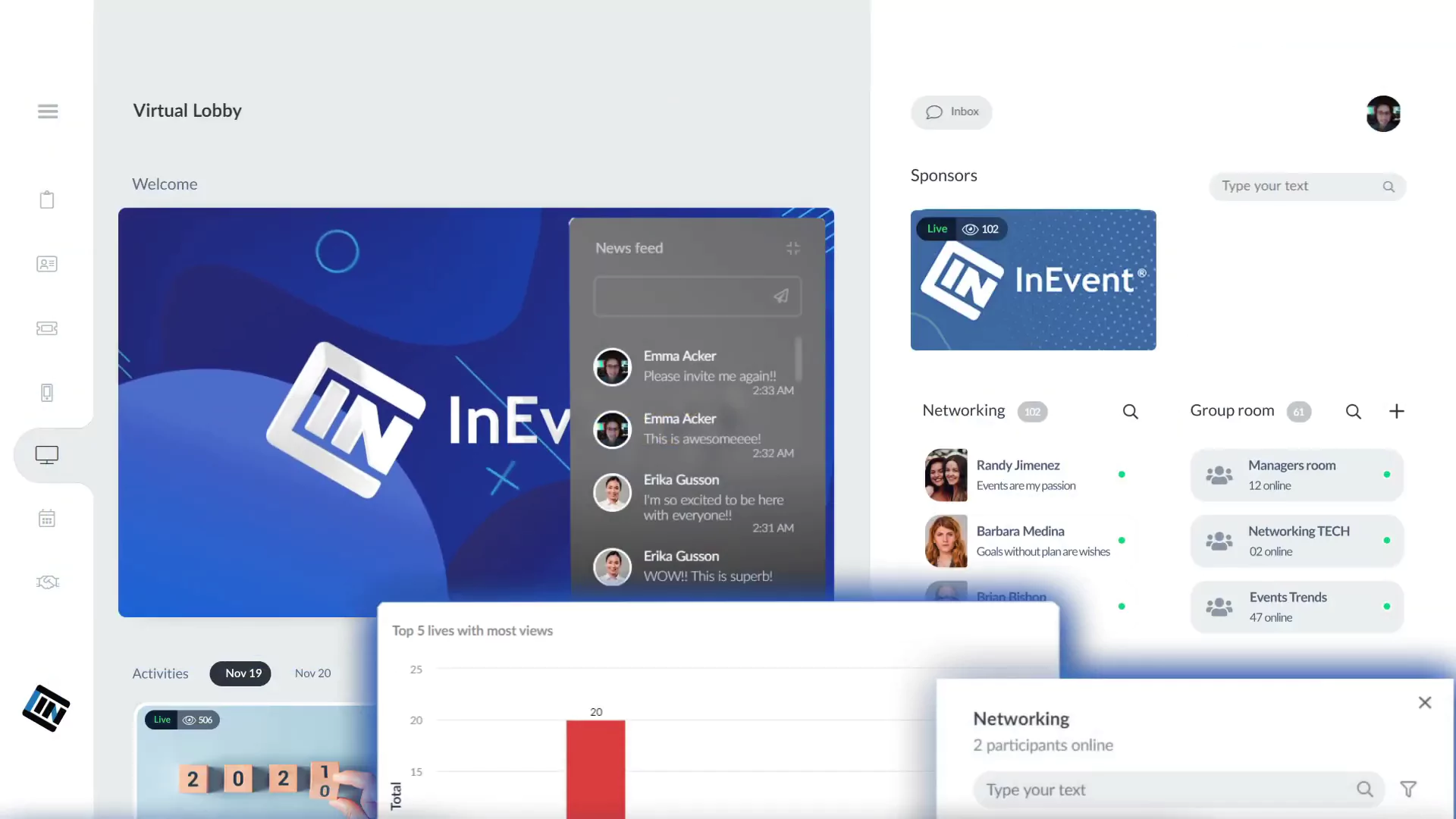Click the Networking popup search magnifier
The image size is (1456, 819).
tap(1365, 789)
